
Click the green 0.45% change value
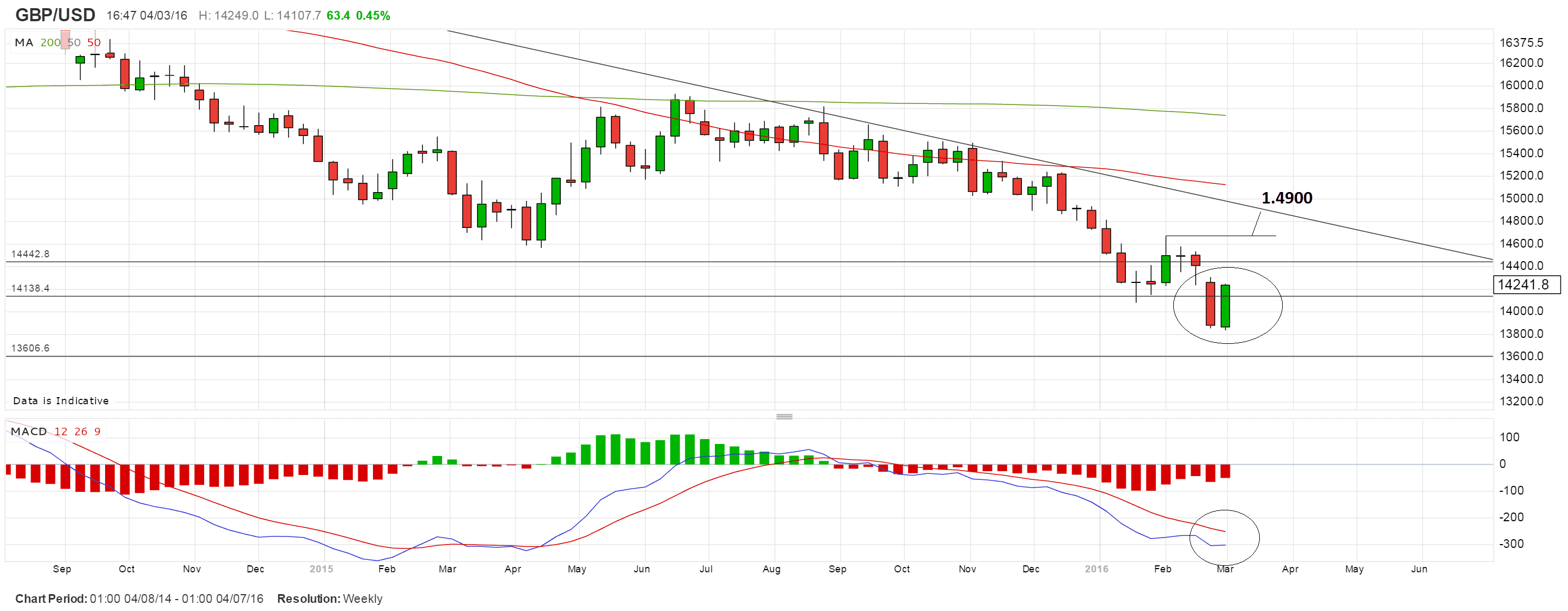coord(372,15)
